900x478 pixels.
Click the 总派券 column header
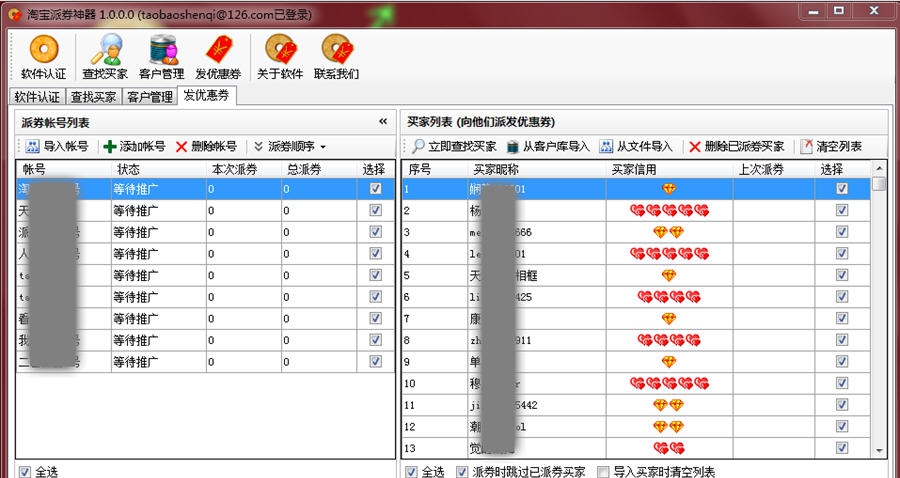[319, 169]
